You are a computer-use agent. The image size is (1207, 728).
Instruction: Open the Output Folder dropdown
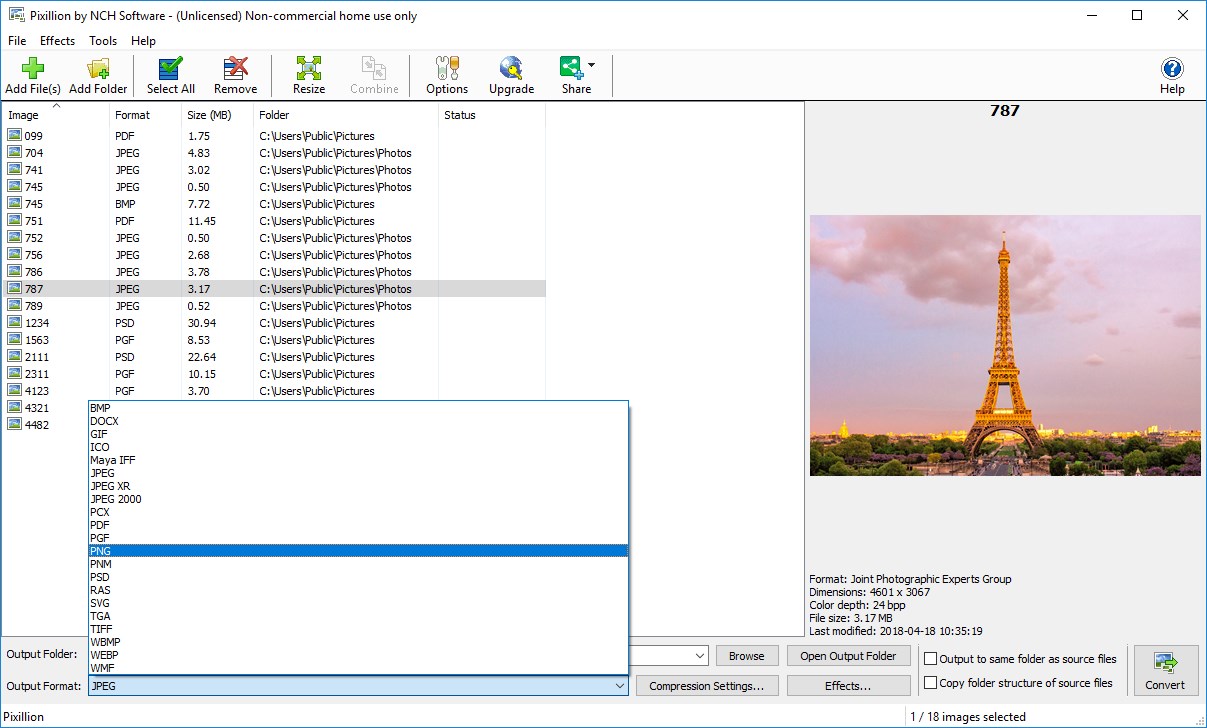click(x=698, y=655)
